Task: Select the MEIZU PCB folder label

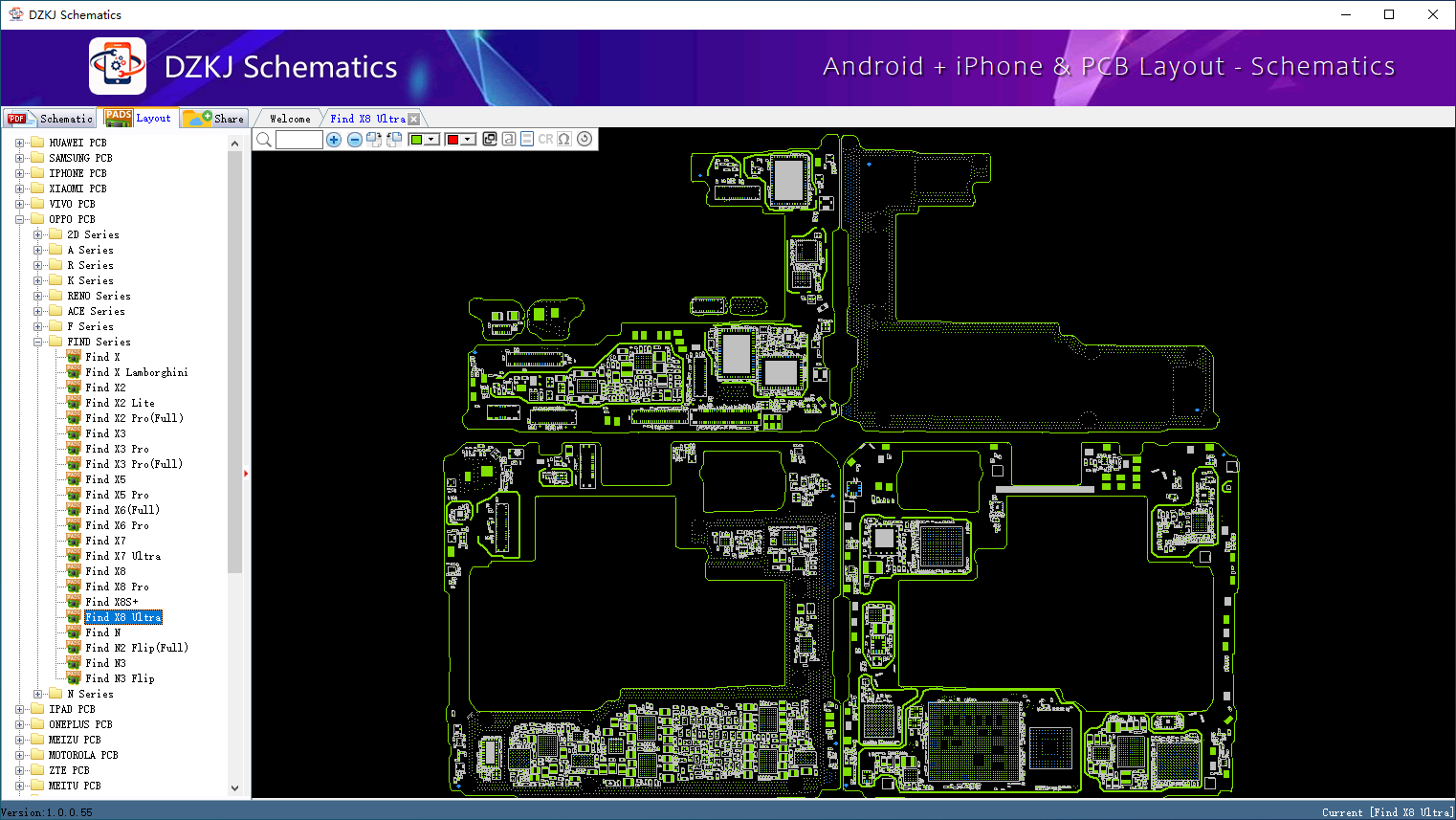Action: click(x=75, y=740)
